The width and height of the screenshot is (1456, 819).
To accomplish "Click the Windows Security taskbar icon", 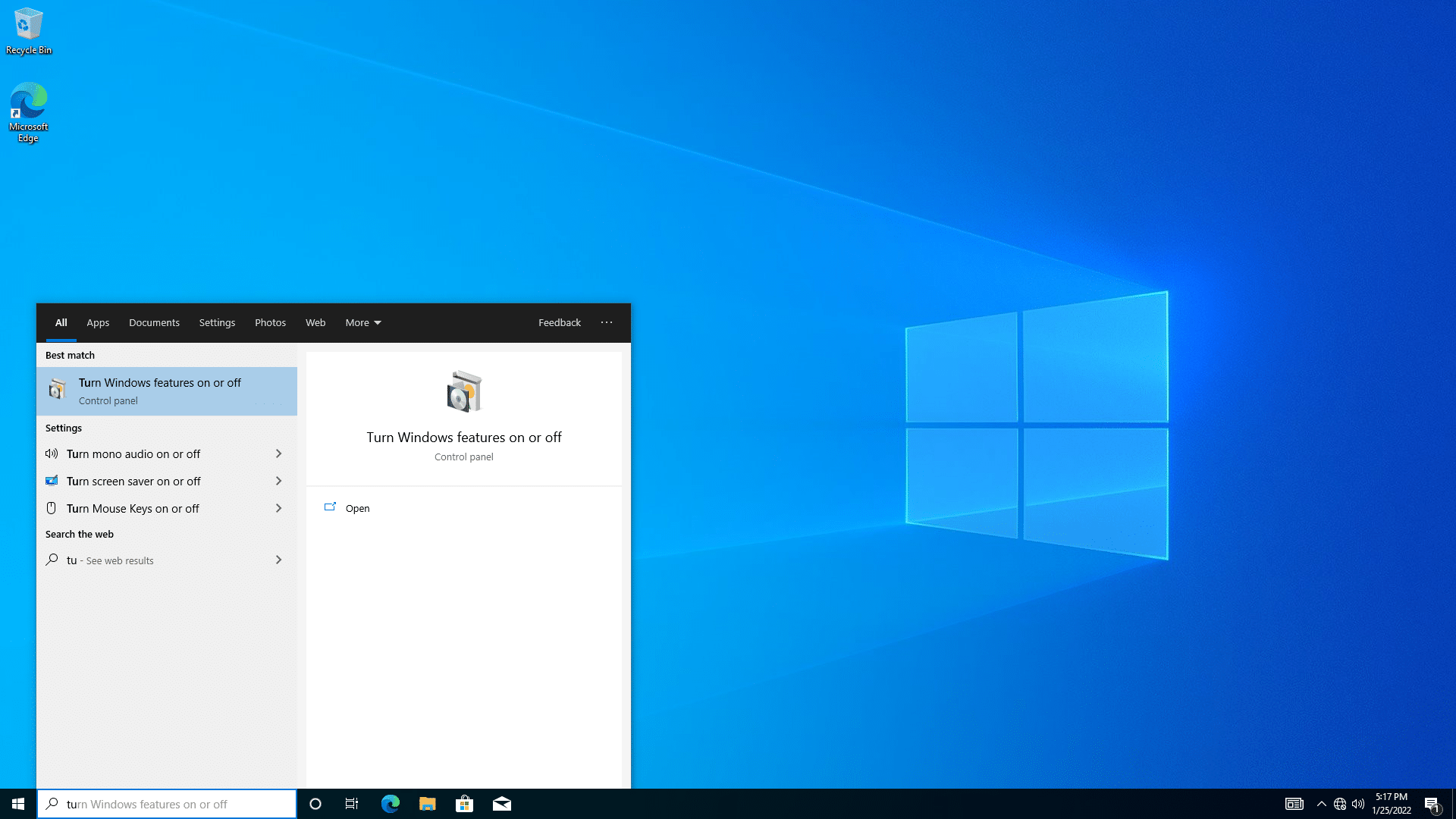I will (x=1322, y=803).
